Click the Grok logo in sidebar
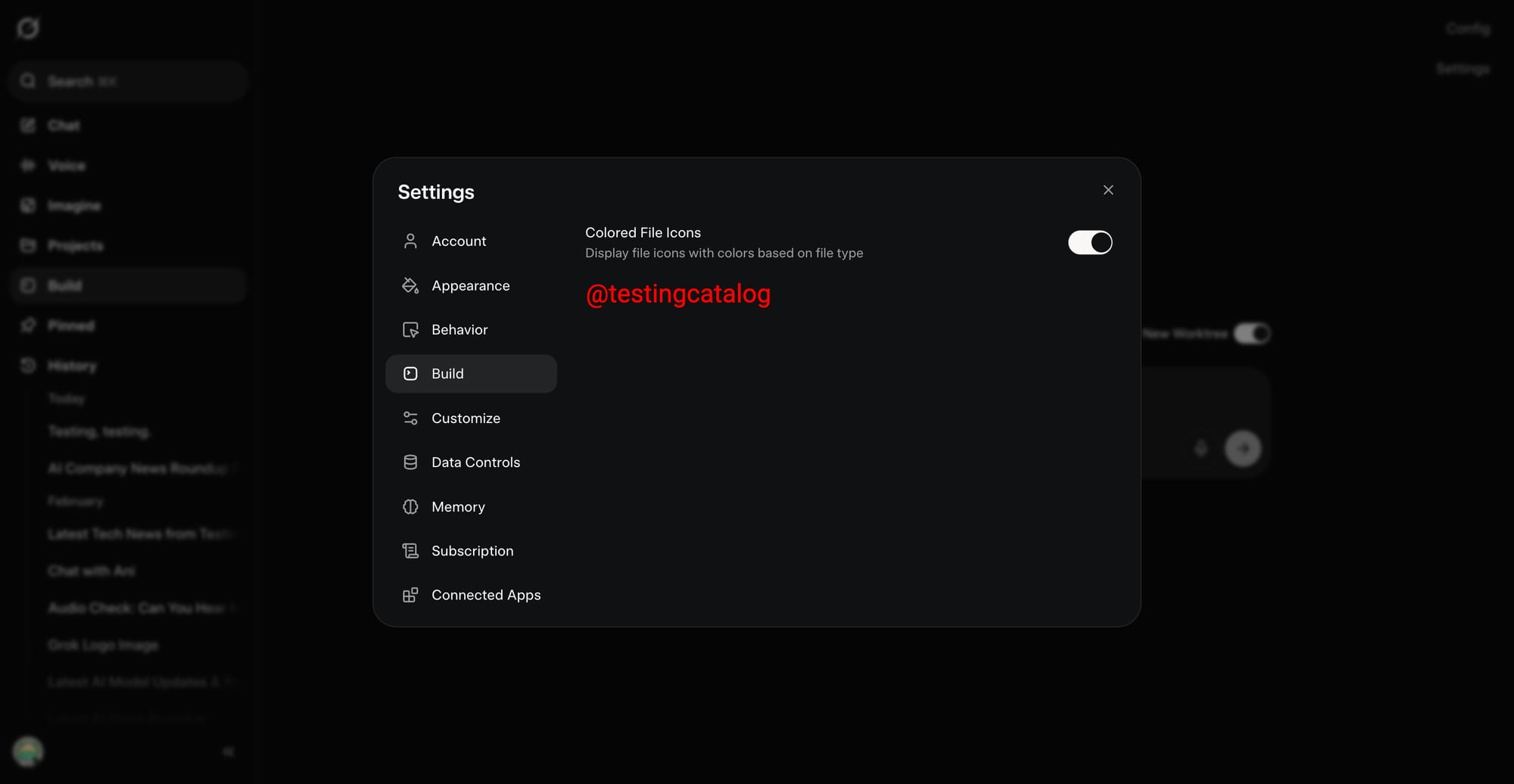 (28, 28)
